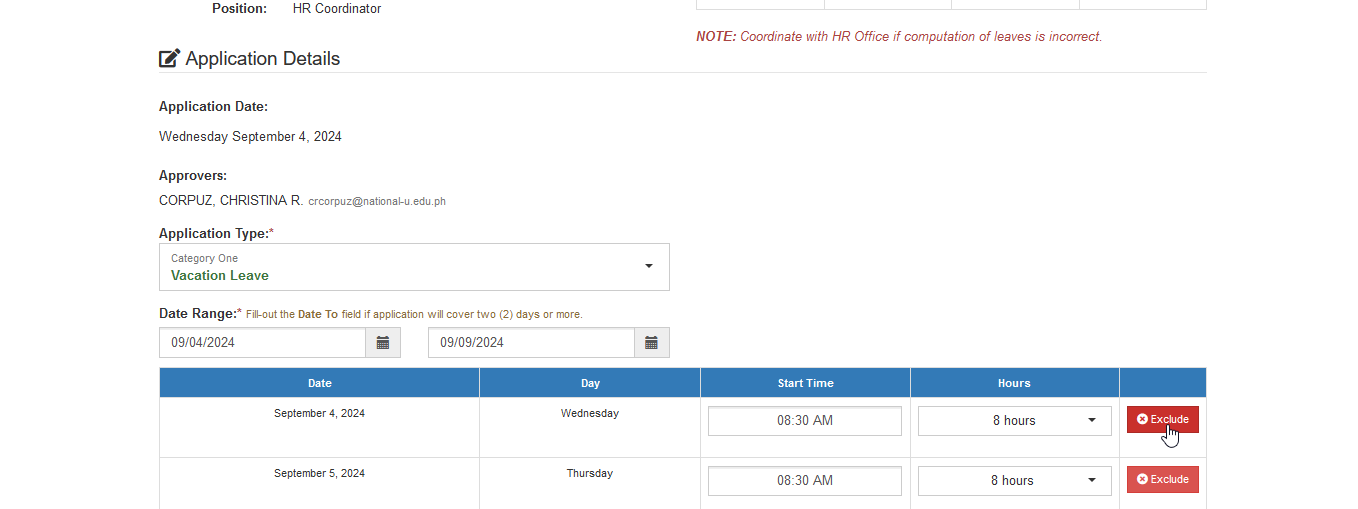Click the 09/04/2024 start date field
1358x509 pixels.
[x=262, y=342]
